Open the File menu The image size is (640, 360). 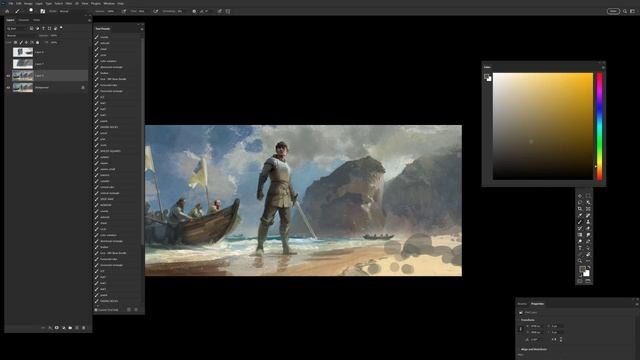click(11, 3)
